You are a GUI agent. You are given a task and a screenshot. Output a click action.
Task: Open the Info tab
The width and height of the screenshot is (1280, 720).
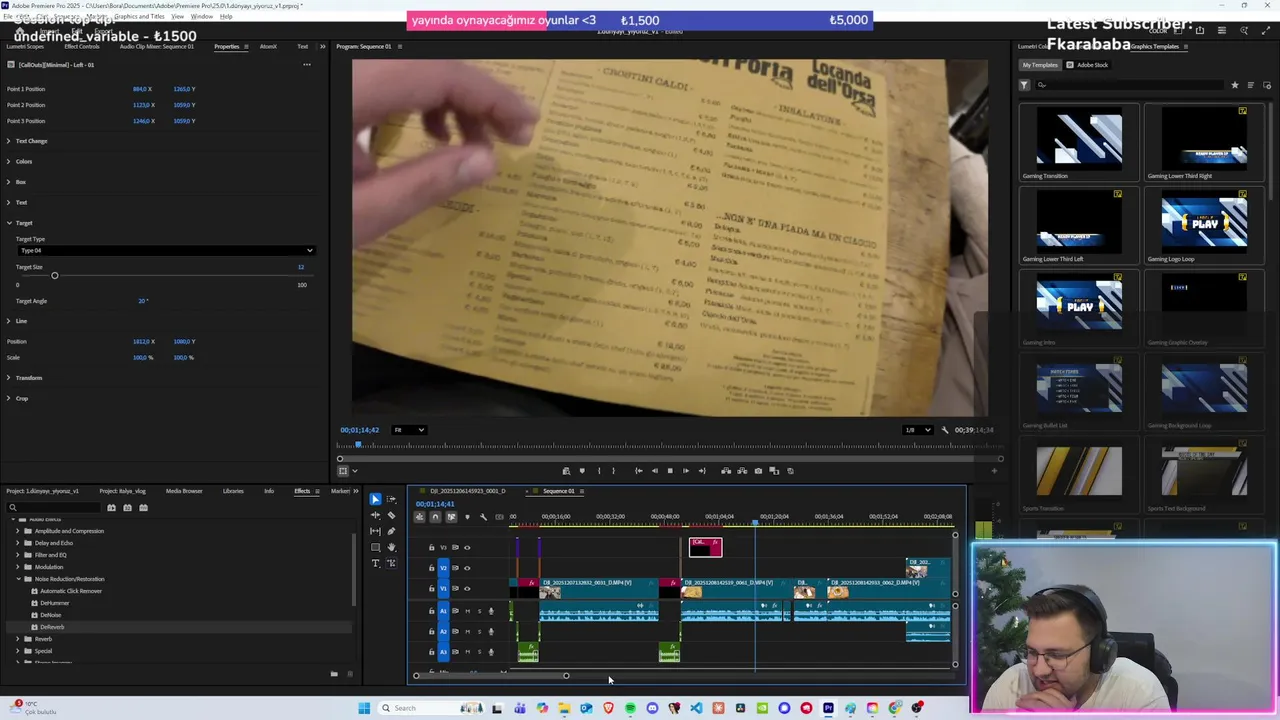point(269,491)
